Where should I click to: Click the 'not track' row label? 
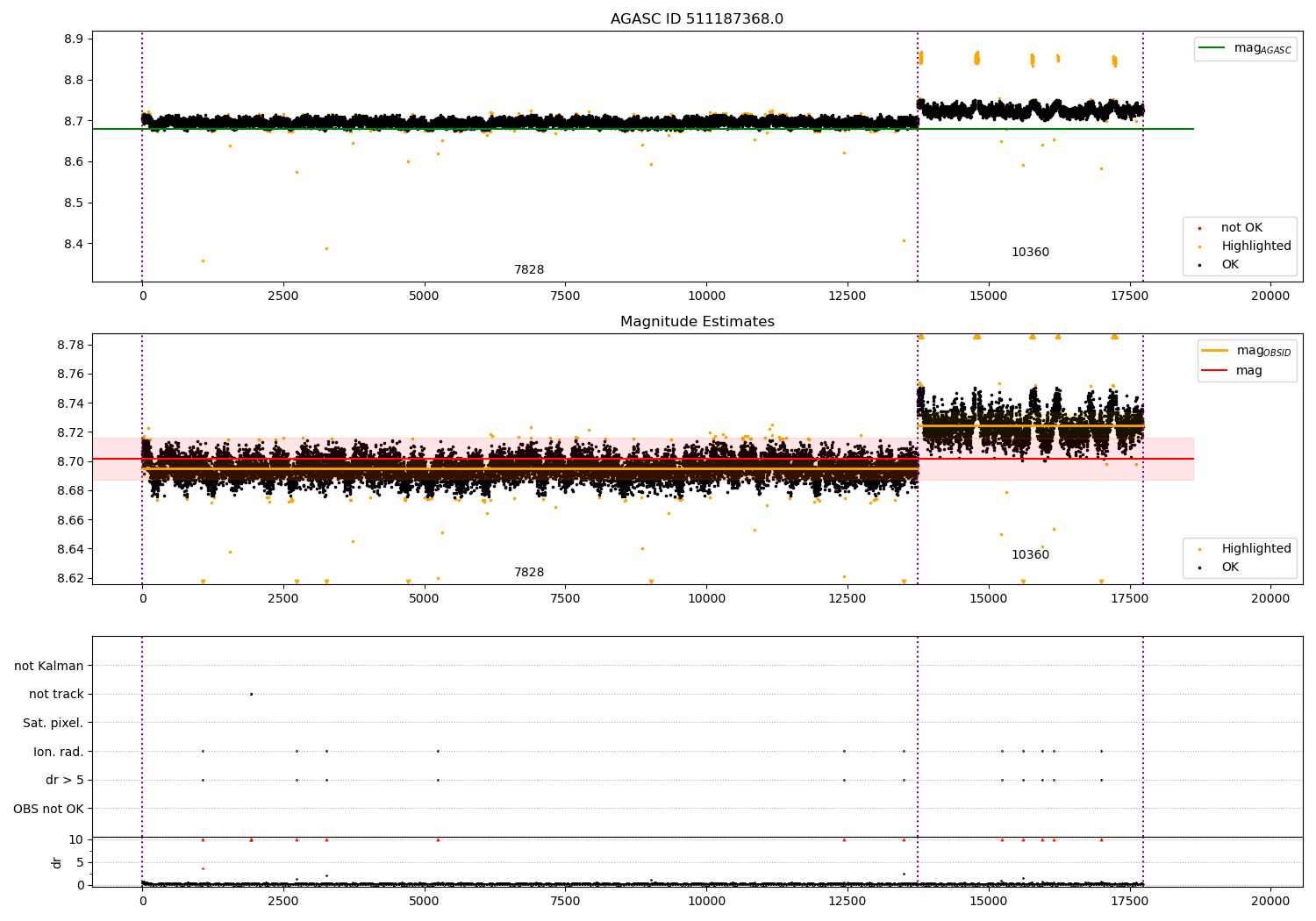[56, 695]
